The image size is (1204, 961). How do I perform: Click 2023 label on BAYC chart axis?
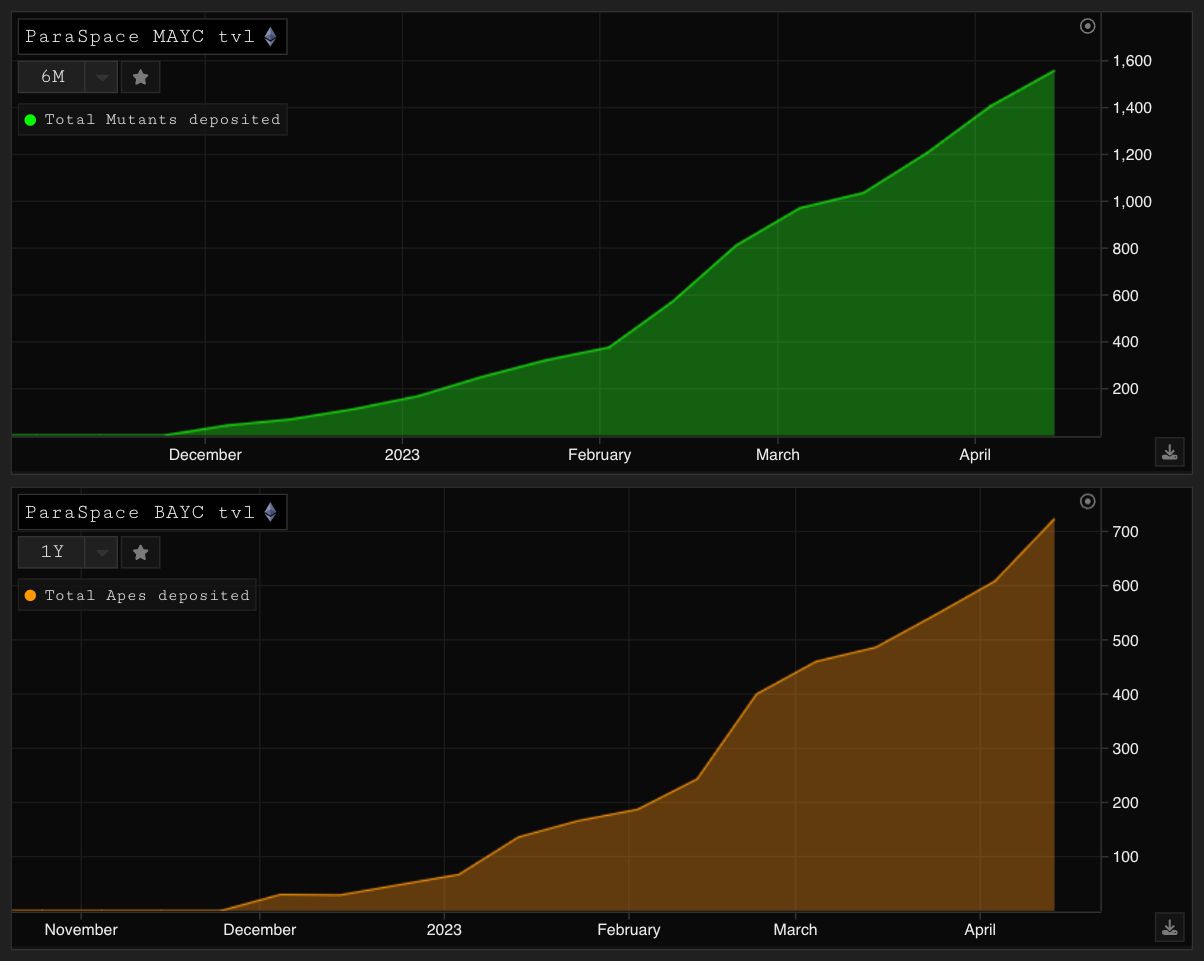coord(444,930)
